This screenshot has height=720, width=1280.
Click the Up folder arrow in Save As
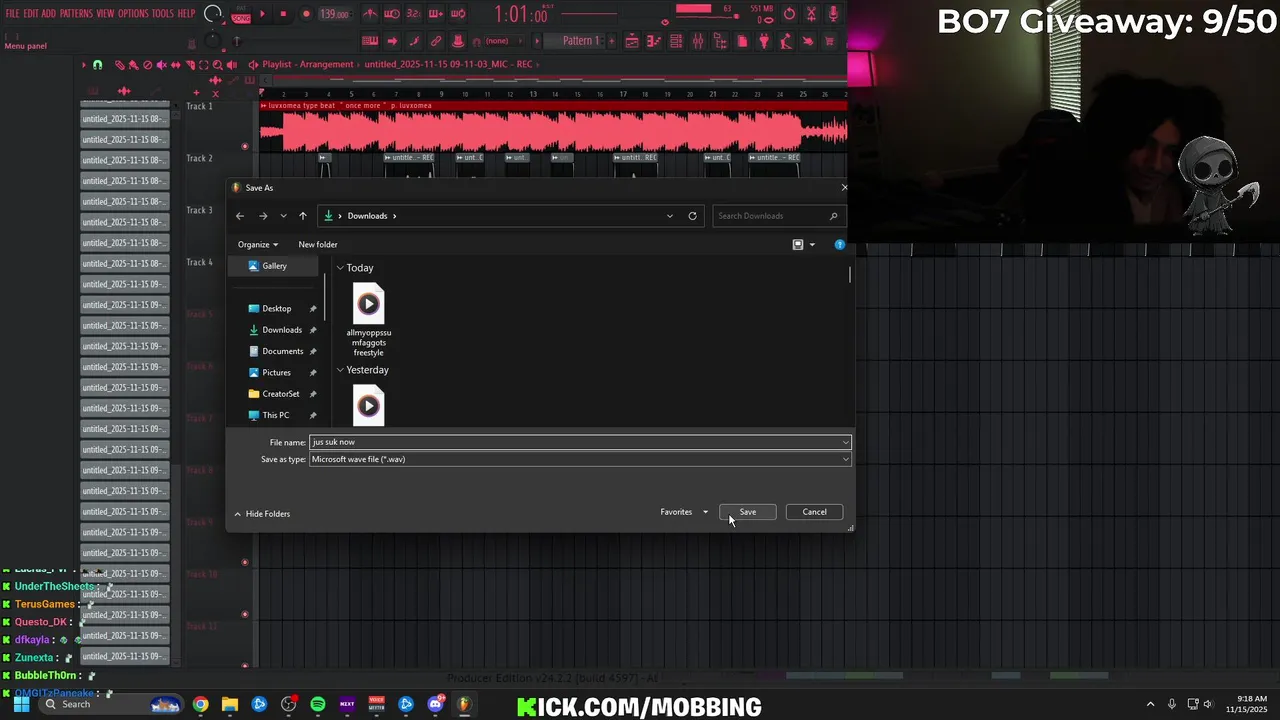[303, 216]
